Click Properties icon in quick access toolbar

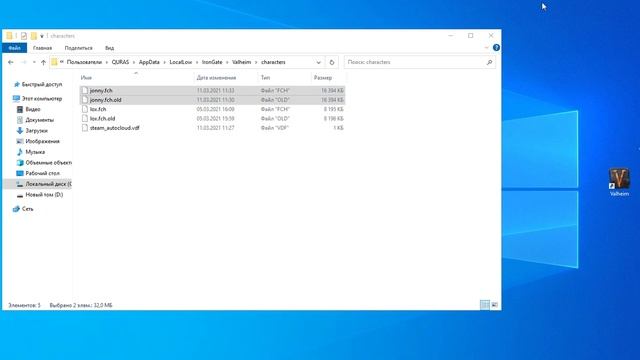pos(24,36)
